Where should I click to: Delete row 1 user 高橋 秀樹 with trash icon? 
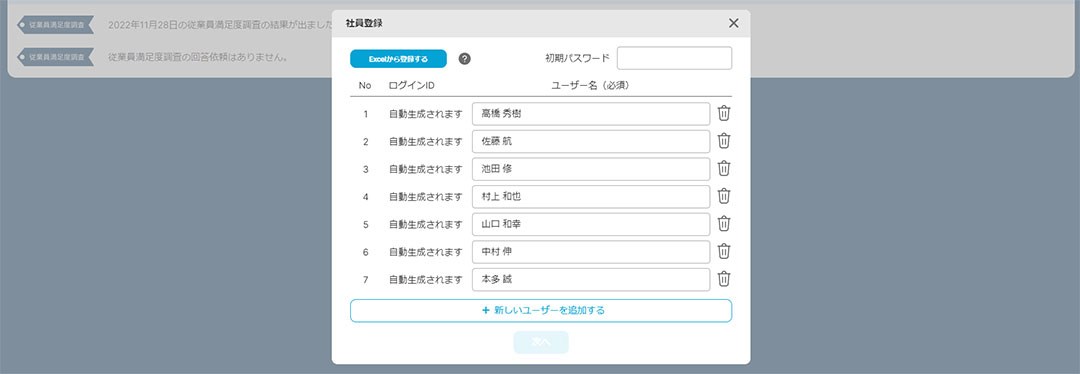724,114
